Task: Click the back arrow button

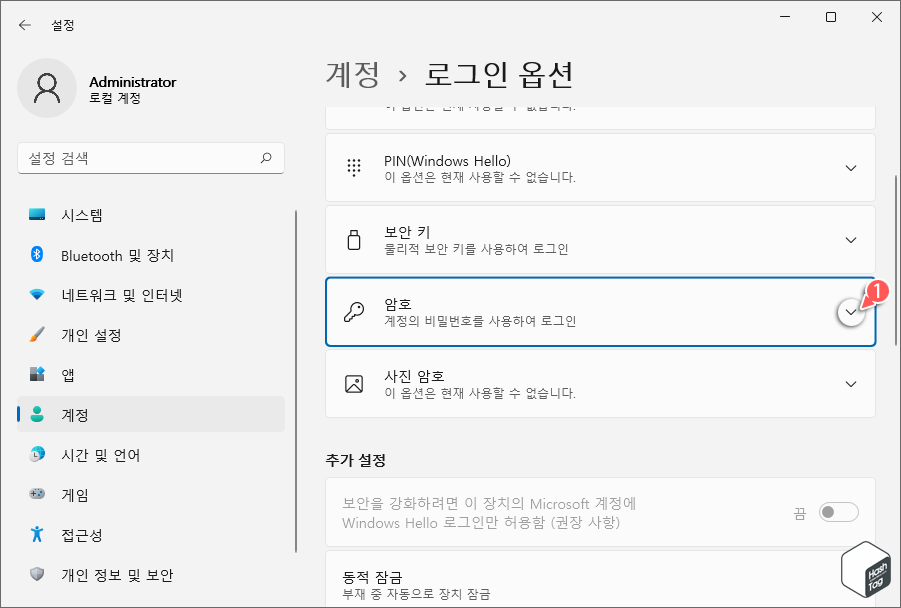Action: pyautogui.click(x=23, y=25)
